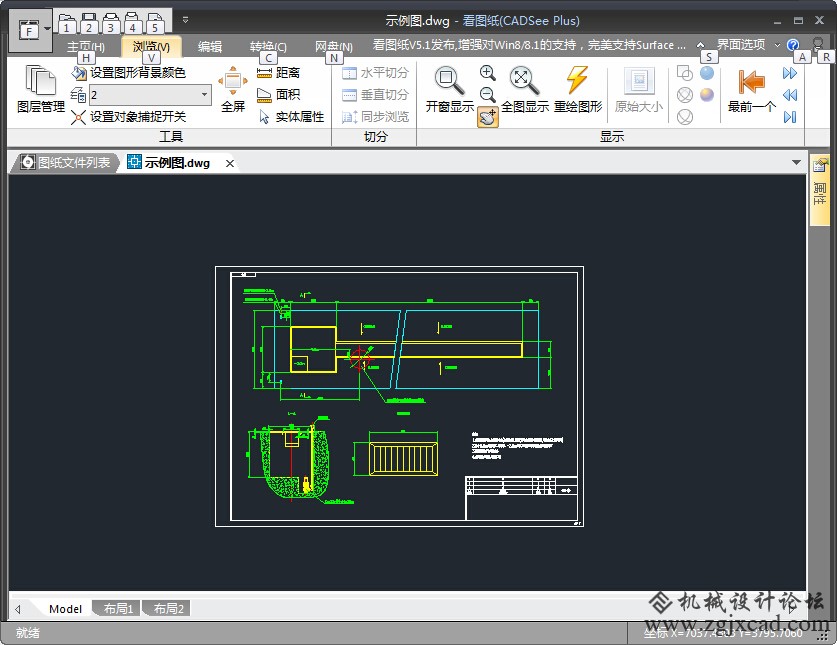Click the middle crossed-circle wireframe icon
The height and width of the screenshot is (645, 837).
point(684,95)
